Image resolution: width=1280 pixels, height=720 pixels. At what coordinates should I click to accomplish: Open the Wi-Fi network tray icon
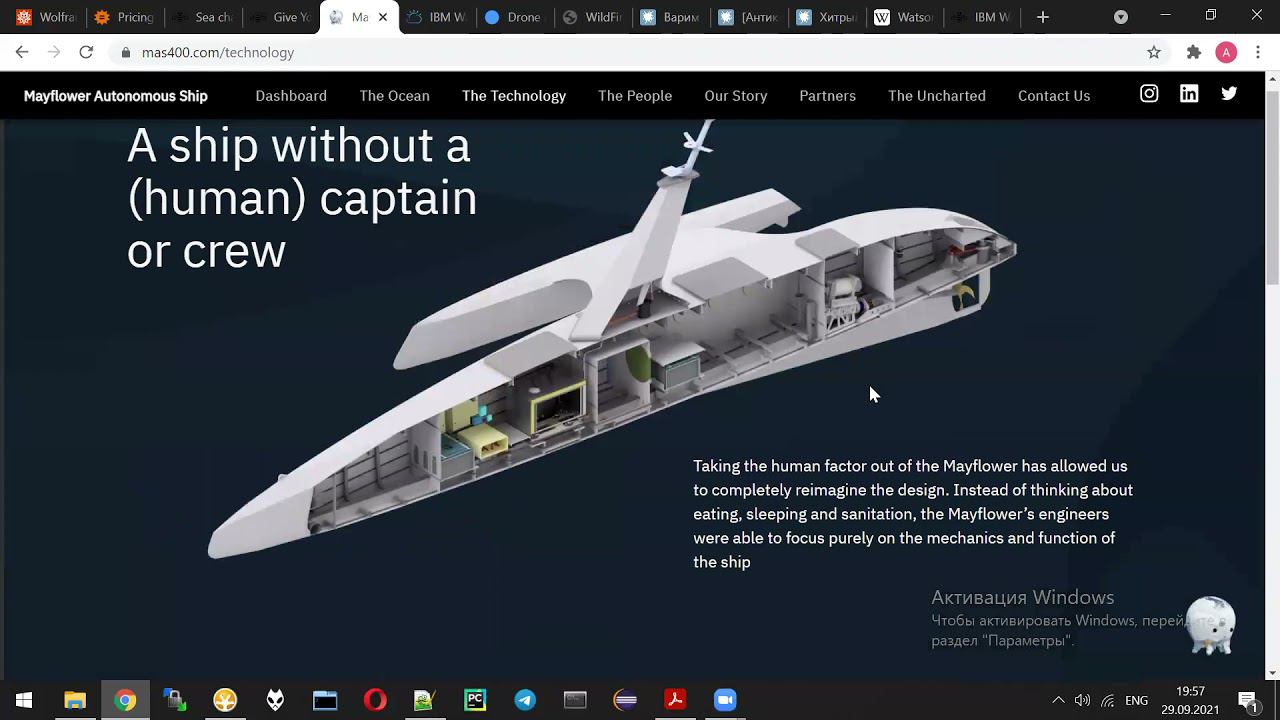pos(1108,700)
